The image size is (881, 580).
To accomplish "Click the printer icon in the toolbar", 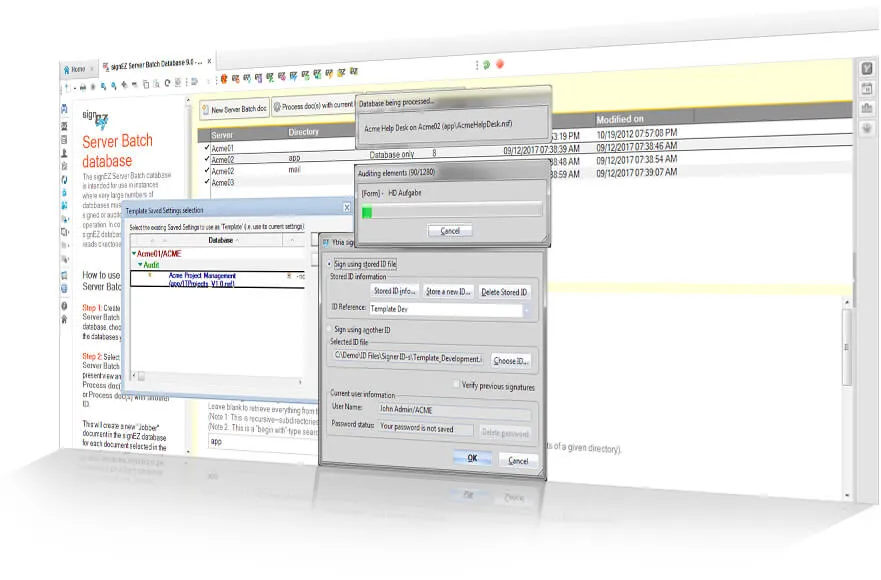I will click(x=83, y=87).
